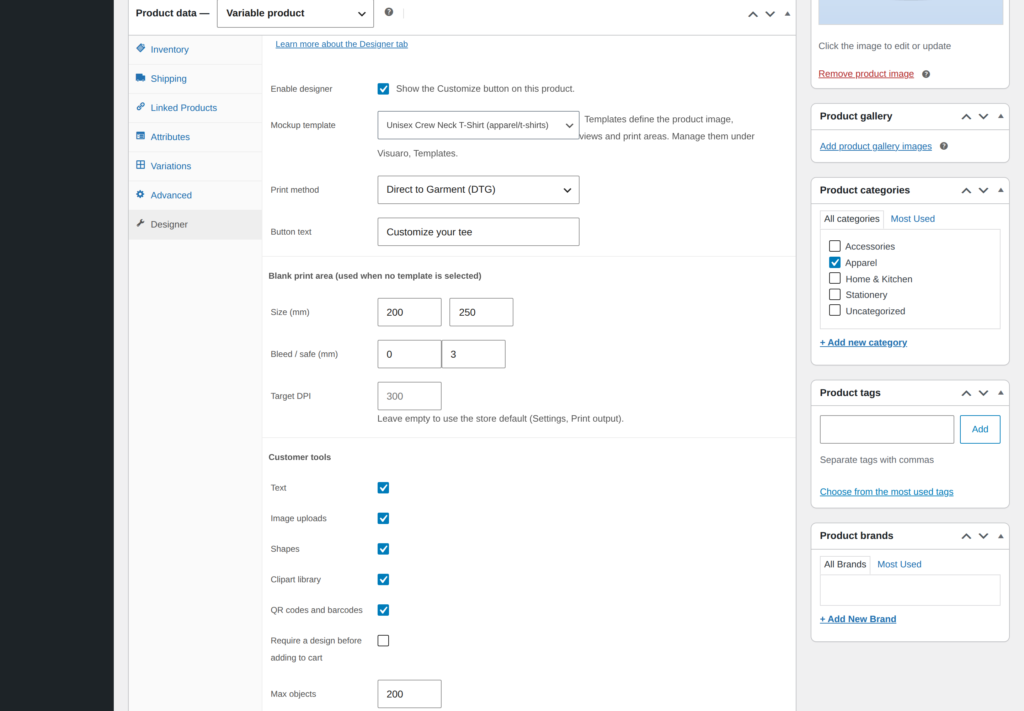Screen dimensions: 1024x711
Task: Click the Variations grid icon
Action: [140, 165]
